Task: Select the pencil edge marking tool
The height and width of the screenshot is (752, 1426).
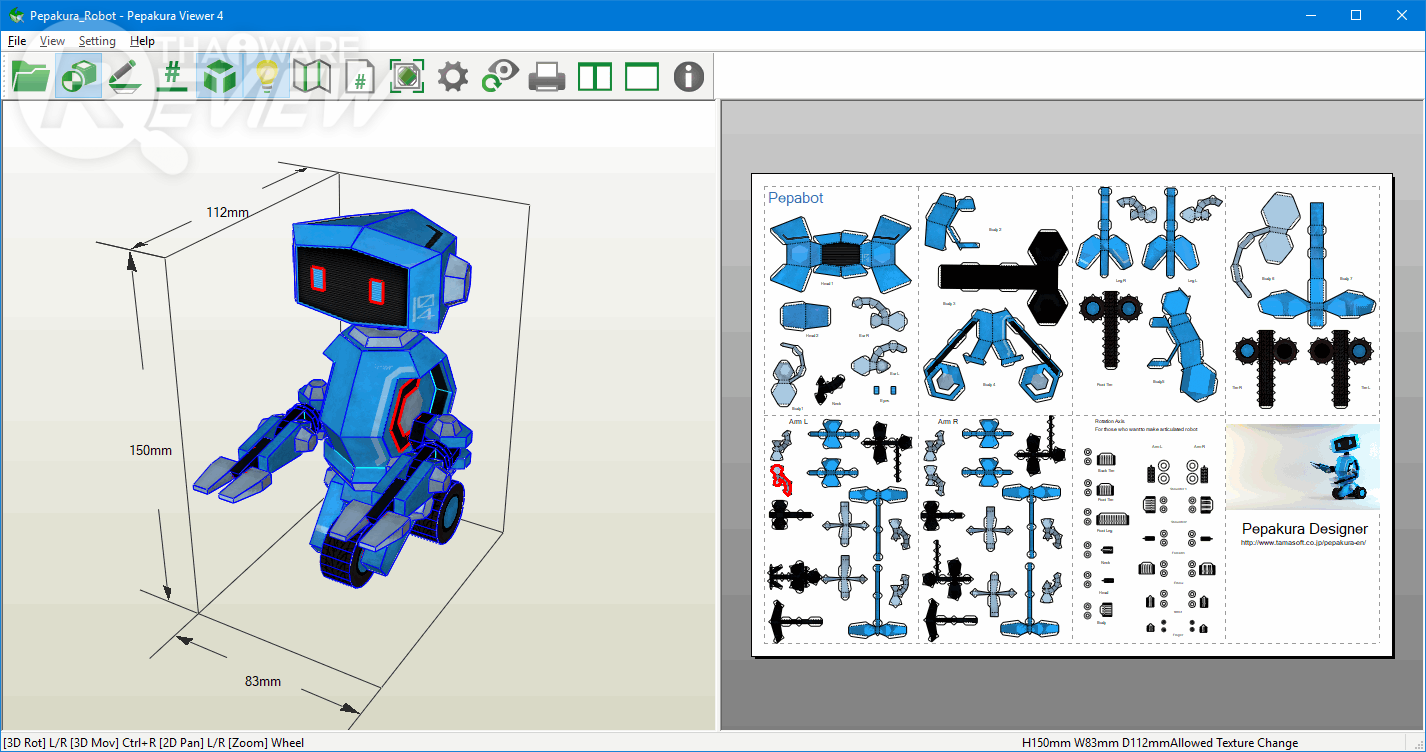Action: tap(124, 76)
